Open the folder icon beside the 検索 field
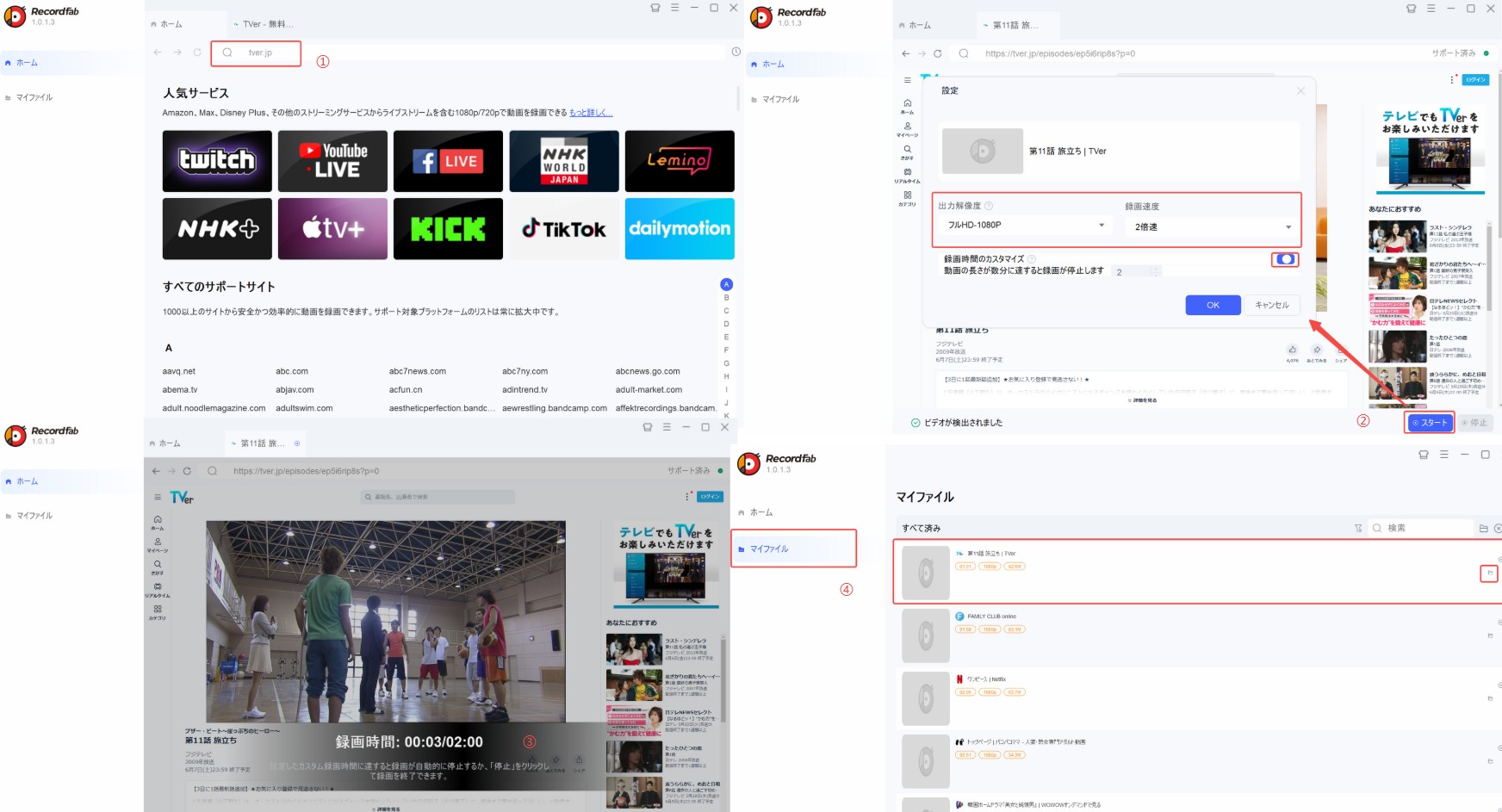This screenshot has height=812, width=1502. coord(1483,528)
